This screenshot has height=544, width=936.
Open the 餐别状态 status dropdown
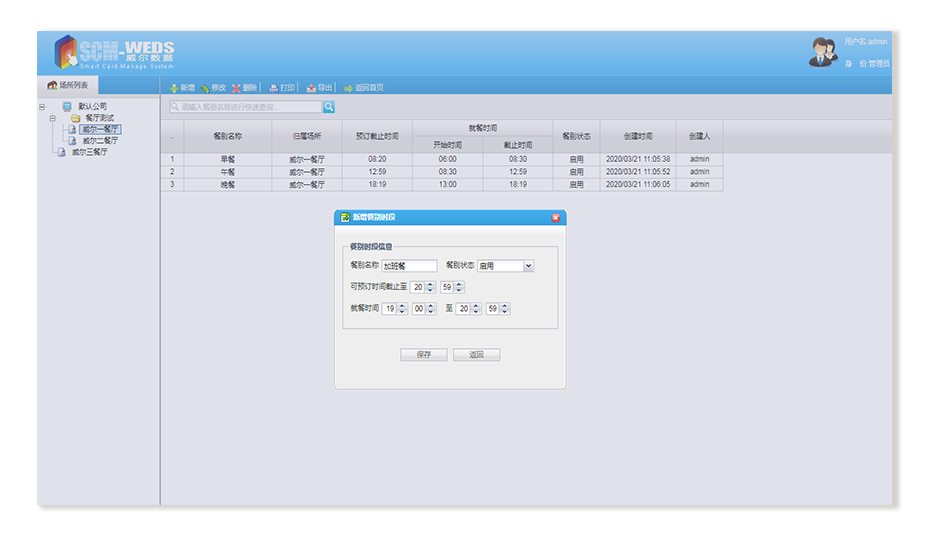click(528, 266)
